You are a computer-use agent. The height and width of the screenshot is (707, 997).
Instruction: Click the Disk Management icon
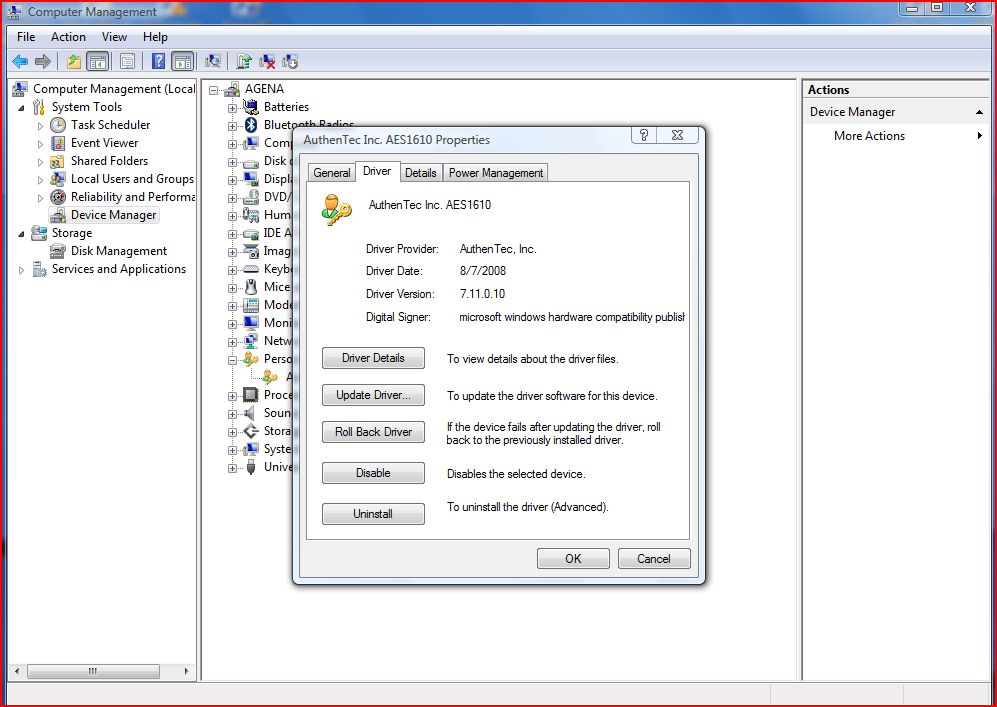coord(58,251)
